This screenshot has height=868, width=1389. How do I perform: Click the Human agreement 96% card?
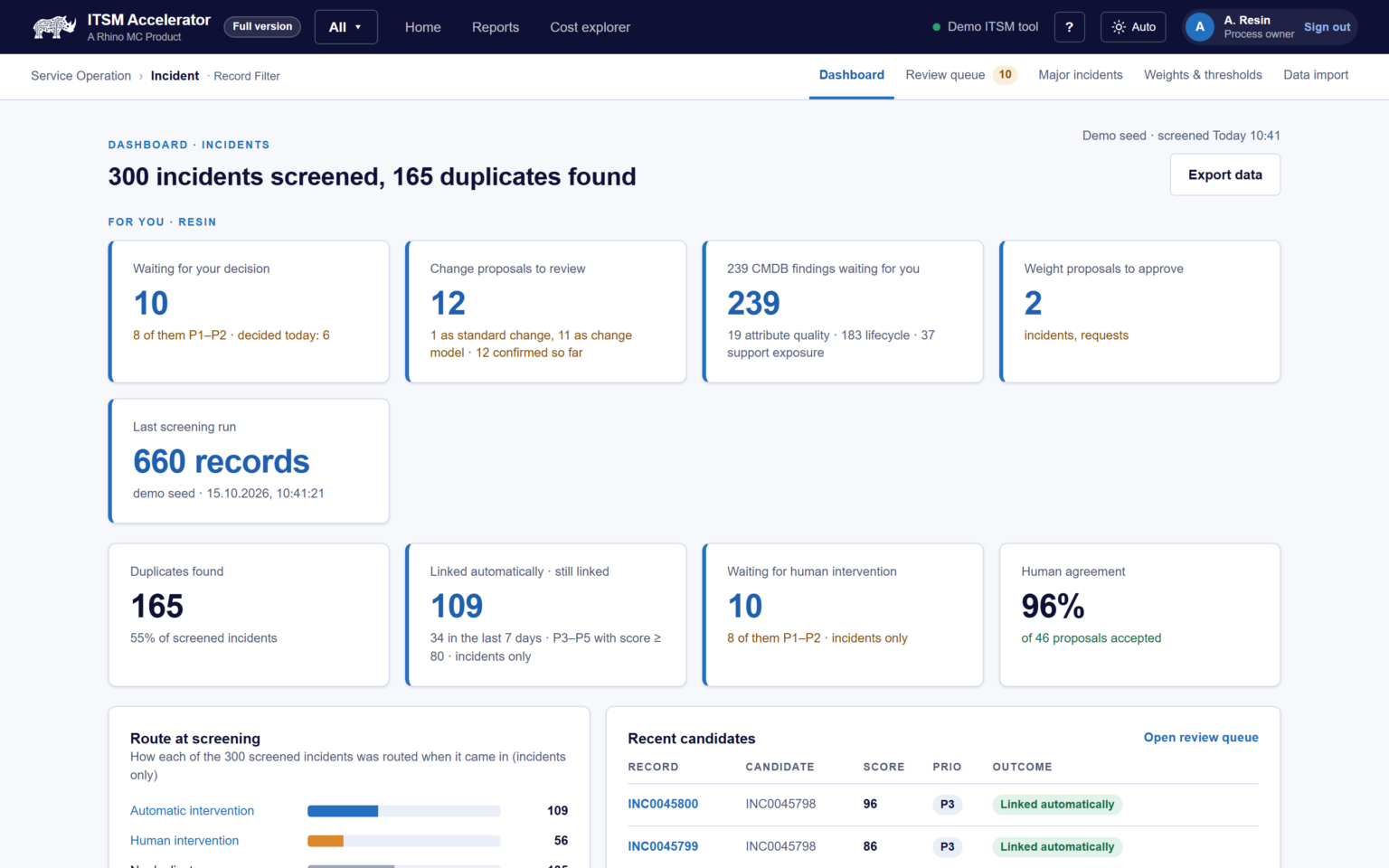click(1140, 615)
